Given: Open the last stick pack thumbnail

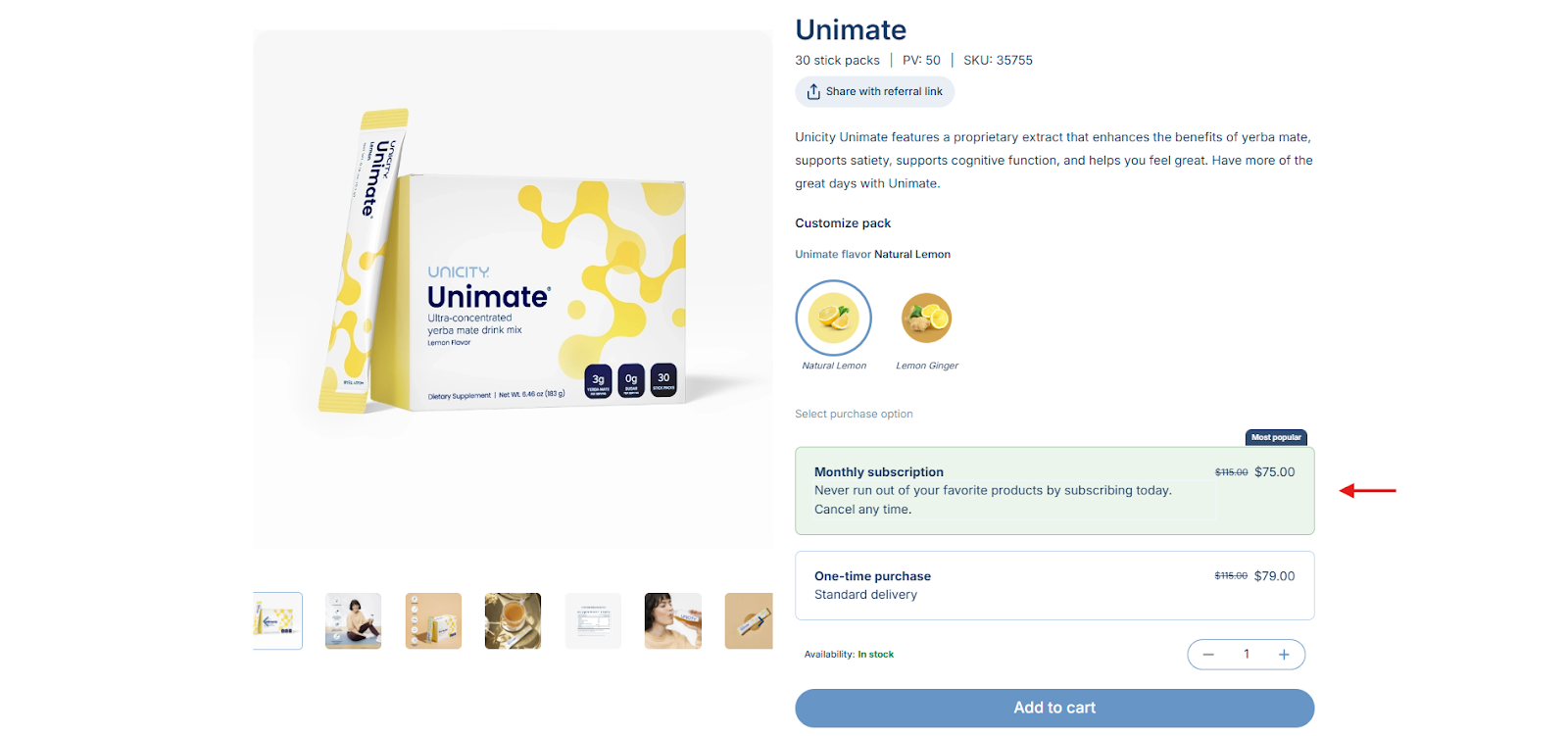Looking at the screenshot, I should pos(749,620).
